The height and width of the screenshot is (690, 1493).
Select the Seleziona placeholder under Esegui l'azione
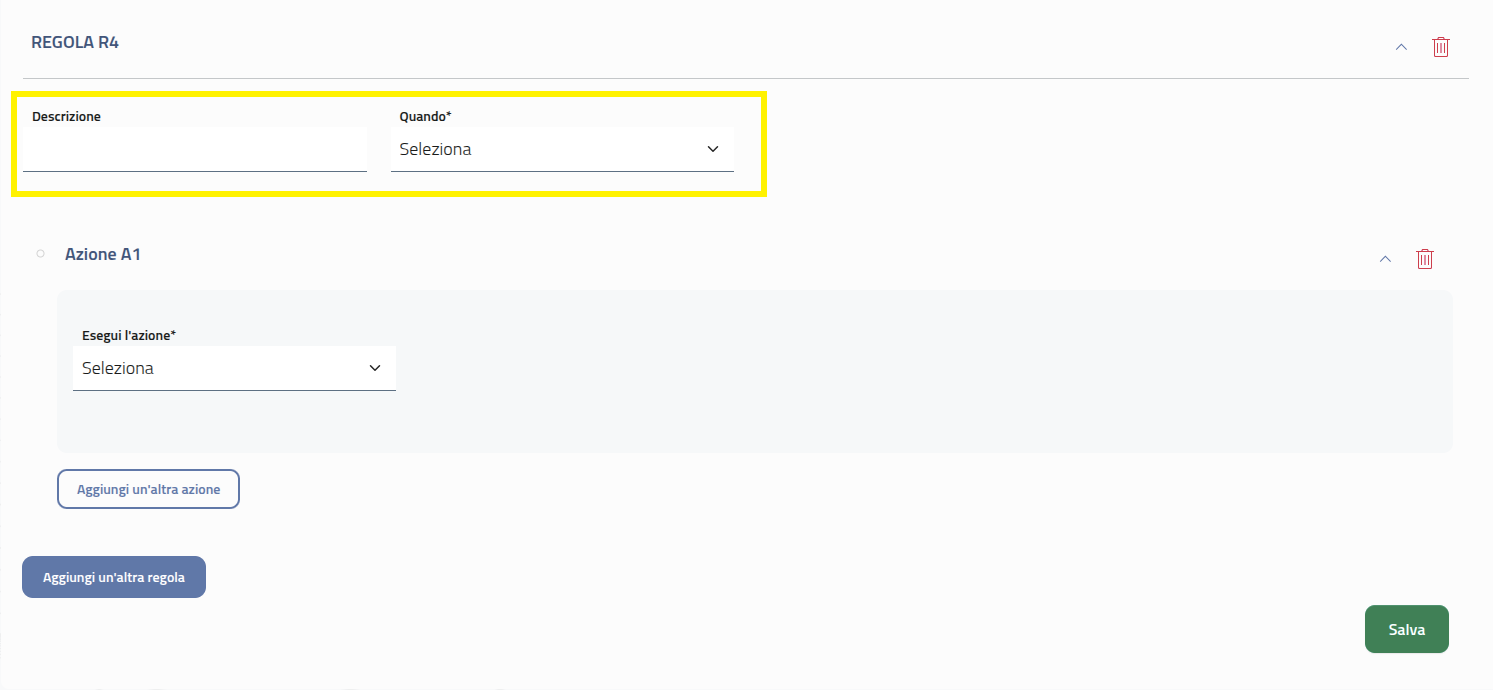[x=118, y=368]
